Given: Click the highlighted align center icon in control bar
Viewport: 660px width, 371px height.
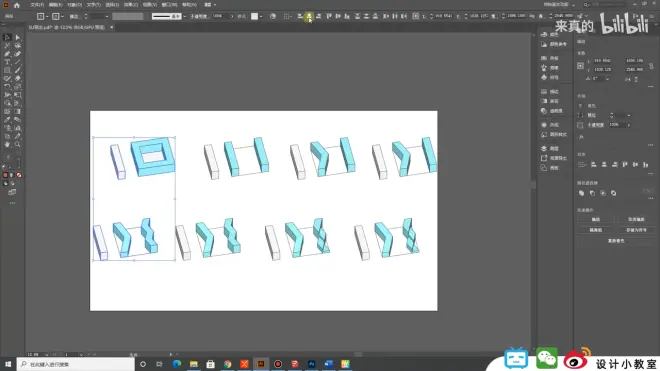Looking at the screenshot, I should [x=309, y=16].
